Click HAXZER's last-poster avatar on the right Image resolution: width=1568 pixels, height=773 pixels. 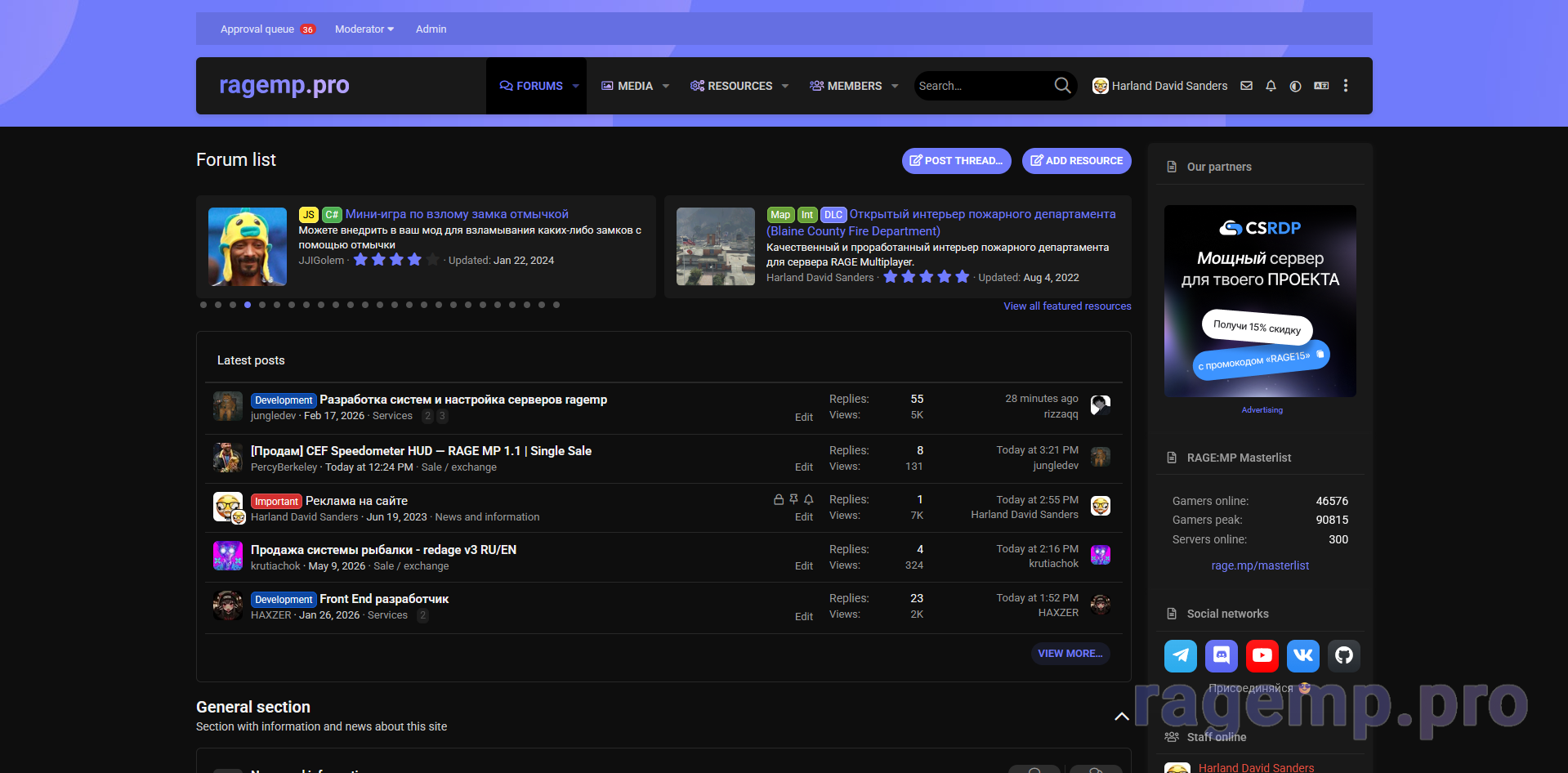point(1101,604)
